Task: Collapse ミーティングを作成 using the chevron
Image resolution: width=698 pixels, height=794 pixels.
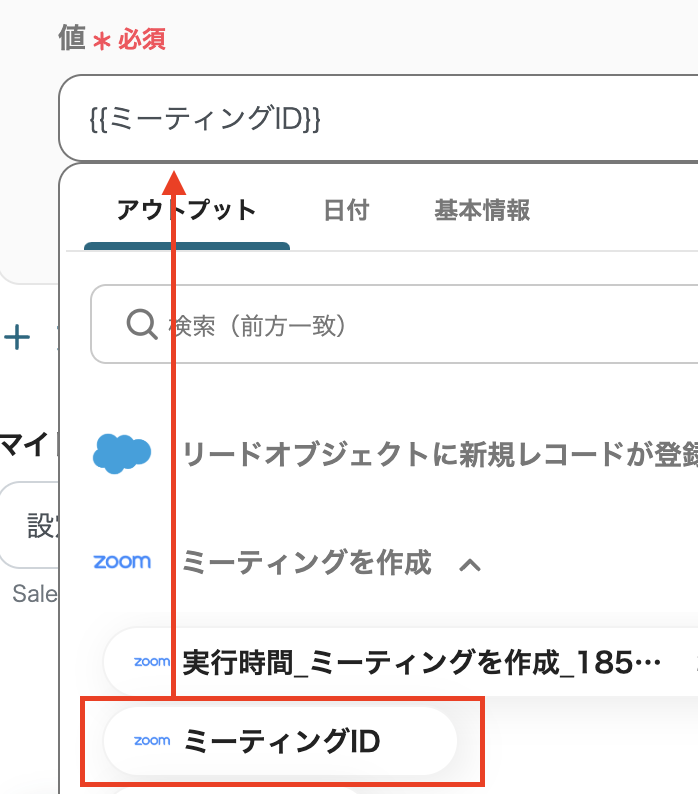Action: pyautogui.click(x=469, y=564)
